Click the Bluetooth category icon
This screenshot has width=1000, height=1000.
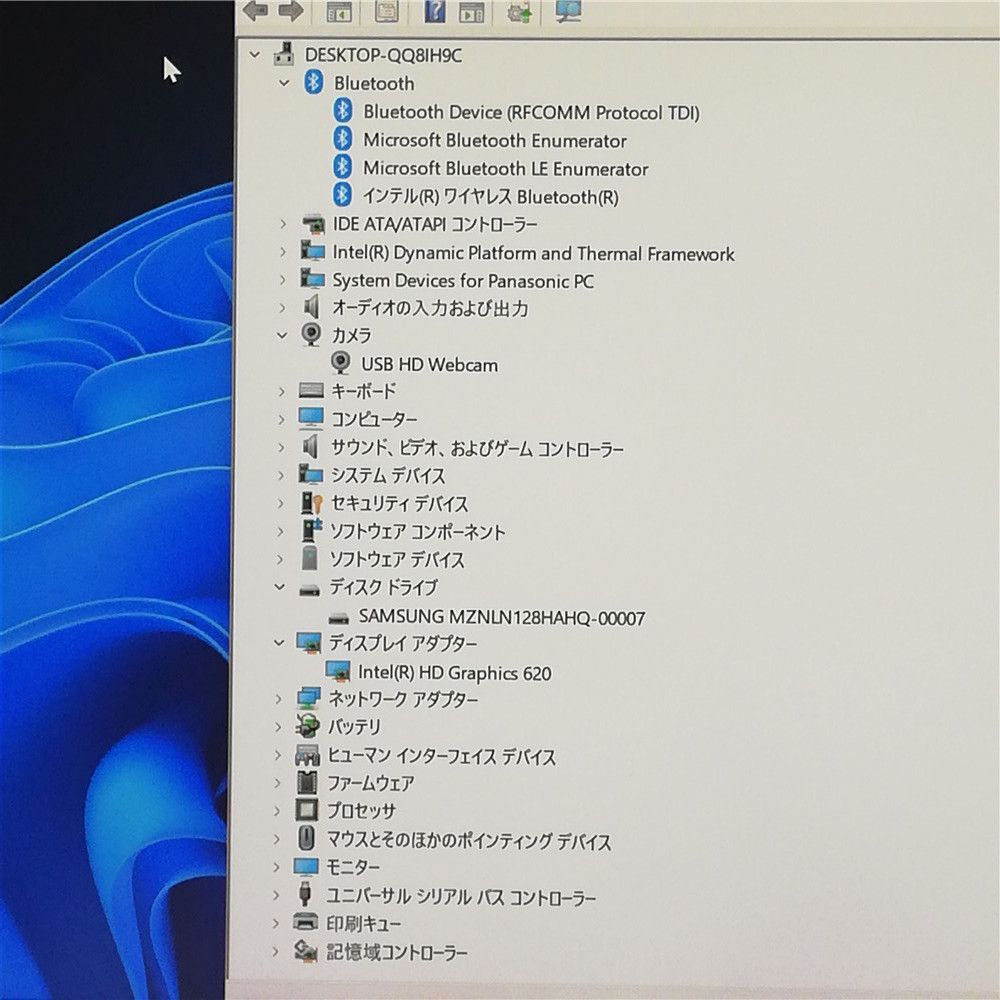pyautogui.click(x=313, y=82)
